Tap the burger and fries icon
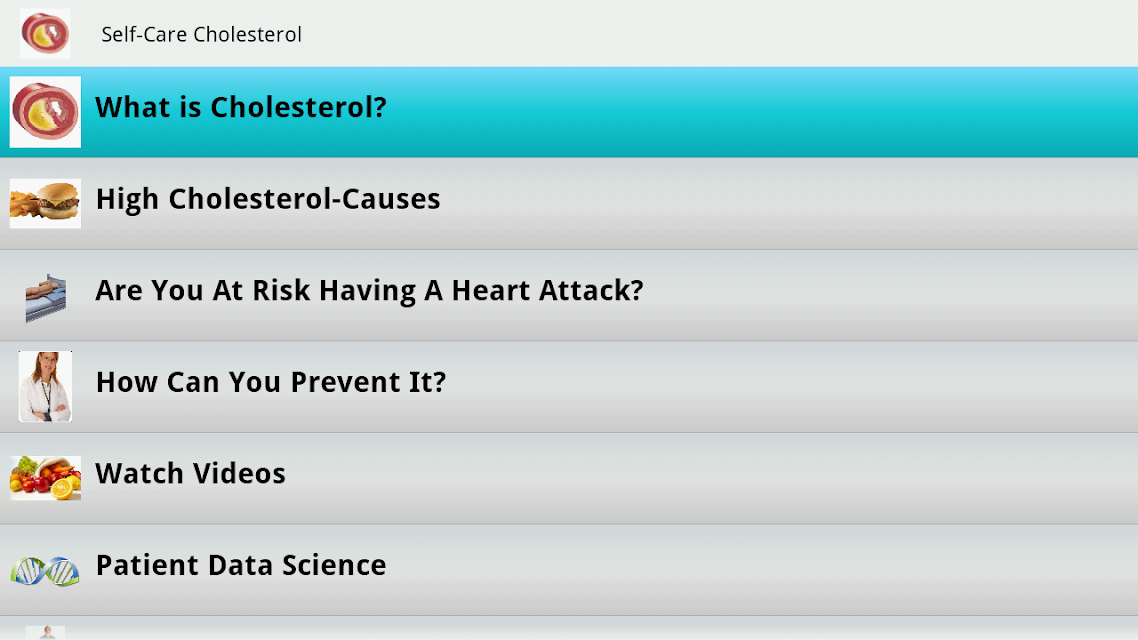The width and height of the screenshot is (1138, 640). coord(45,203)
